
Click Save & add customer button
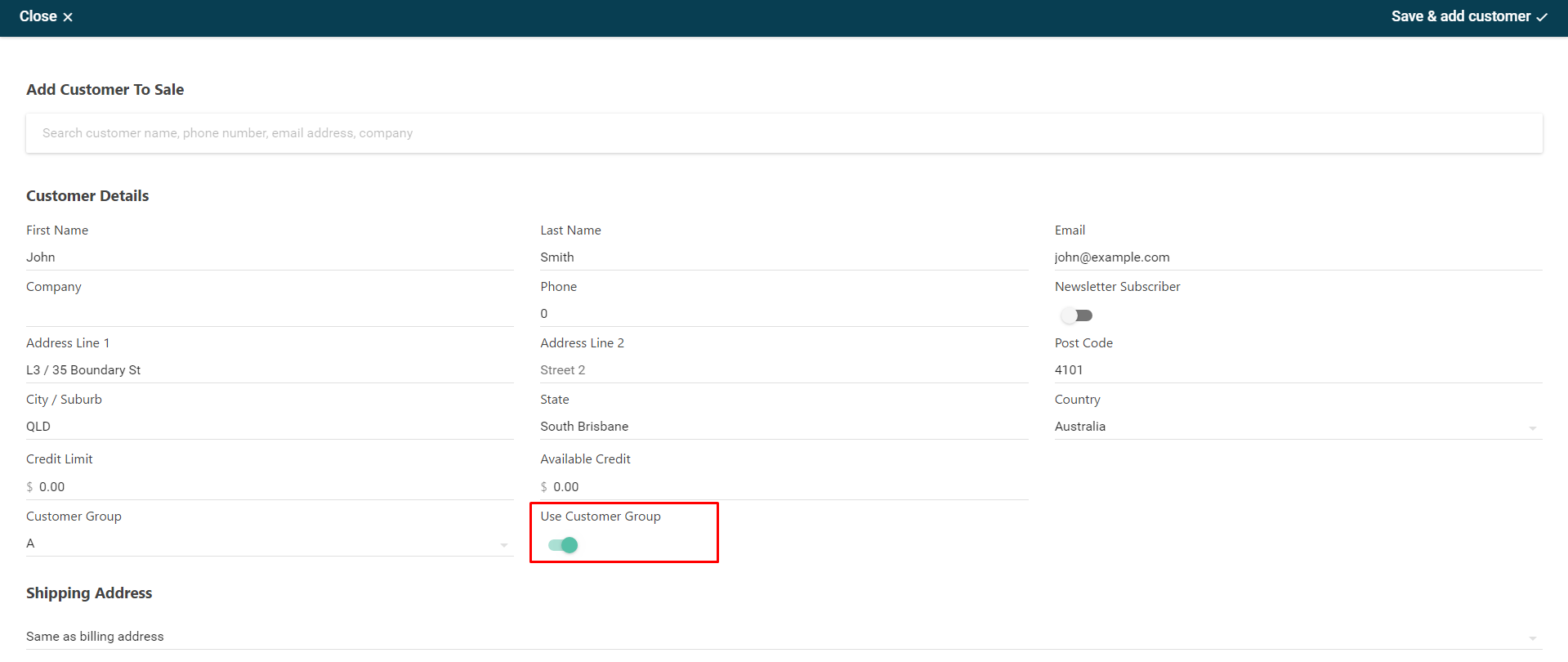pos(1469,16)
